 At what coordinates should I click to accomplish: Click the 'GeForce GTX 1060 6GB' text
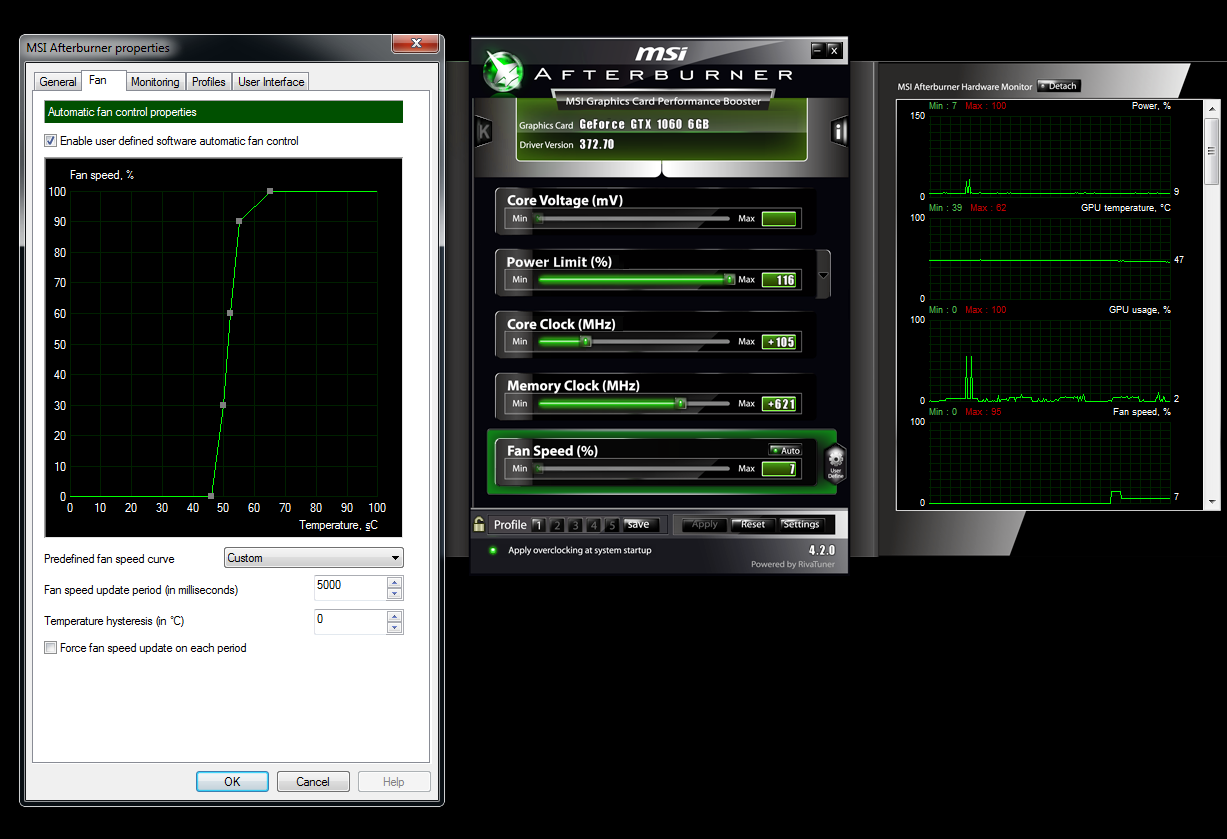(644, 125)
